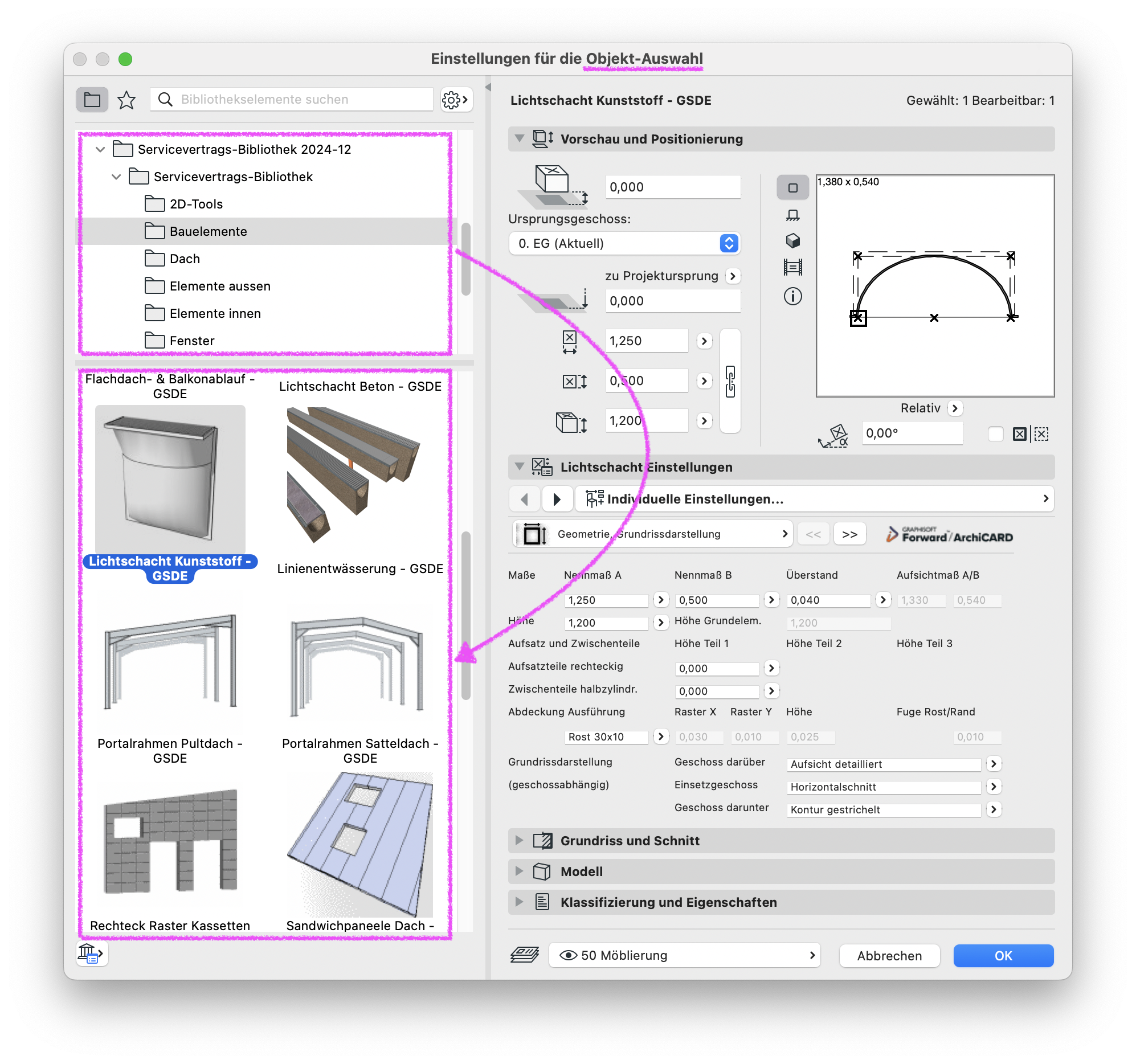The image size is (1136, 1064).
Task: Select dashed hotspot anchor icon
Action: tap(1041, 433)
